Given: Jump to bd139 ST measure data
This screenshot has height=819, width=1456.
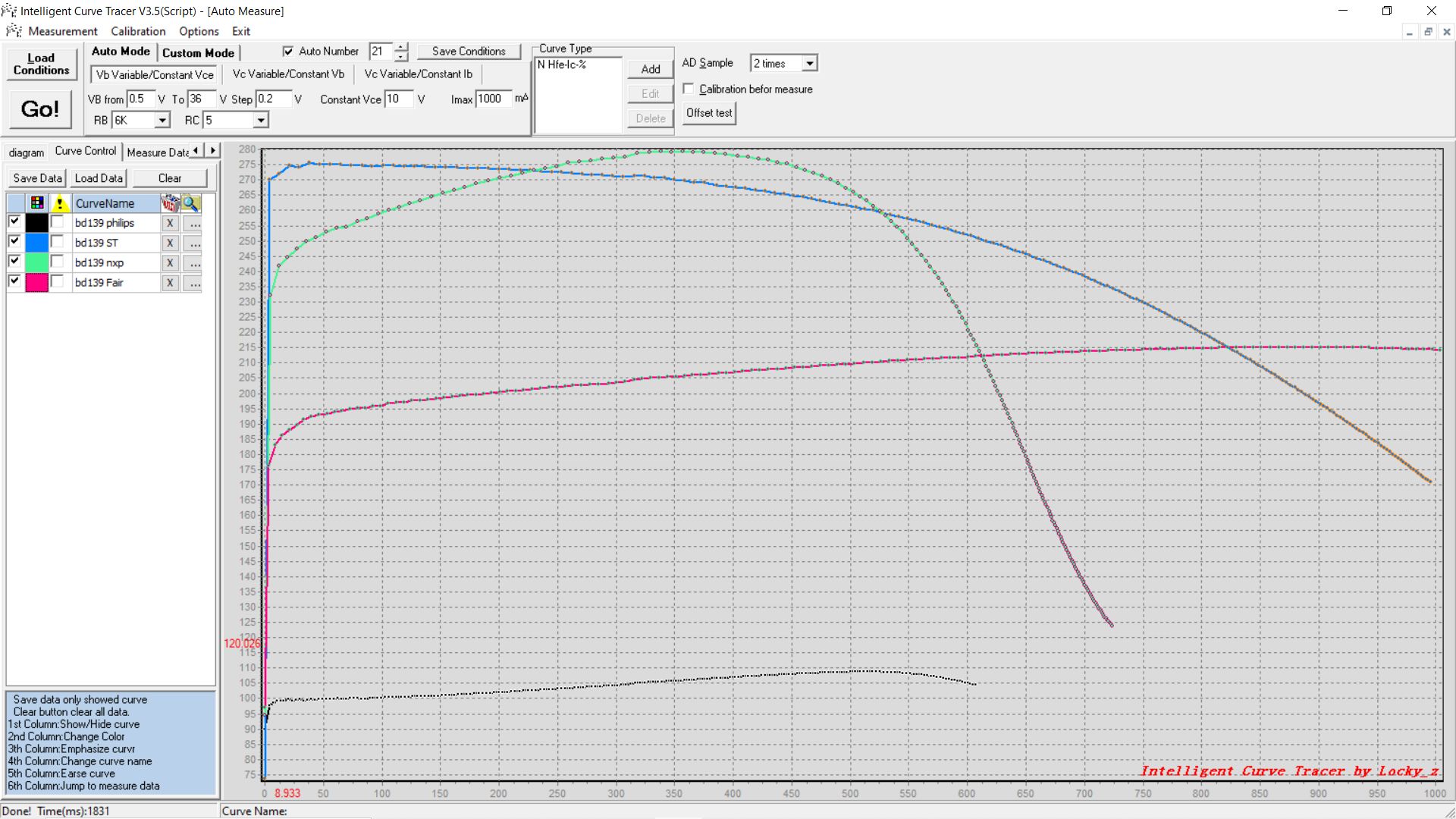Looking at the screenshot, I should point(195,243).
